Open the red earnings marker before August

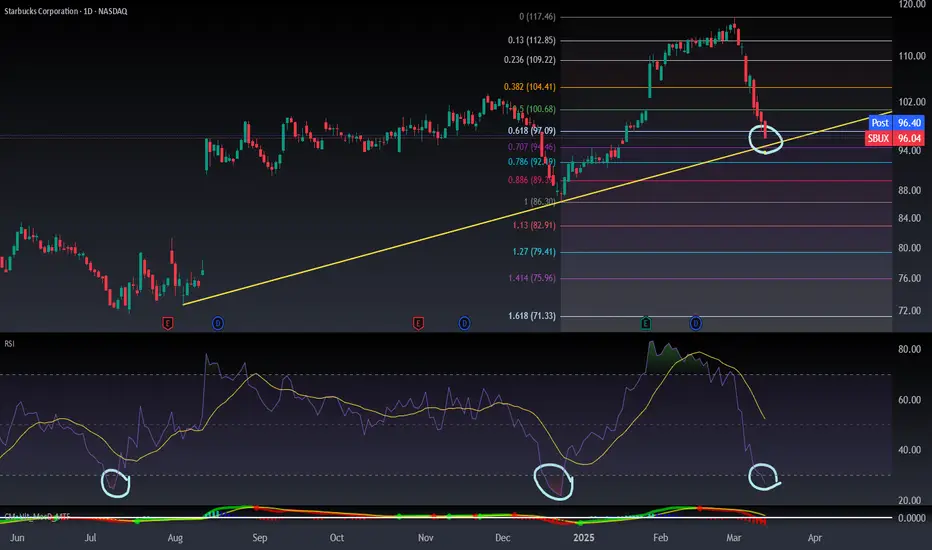168,323
